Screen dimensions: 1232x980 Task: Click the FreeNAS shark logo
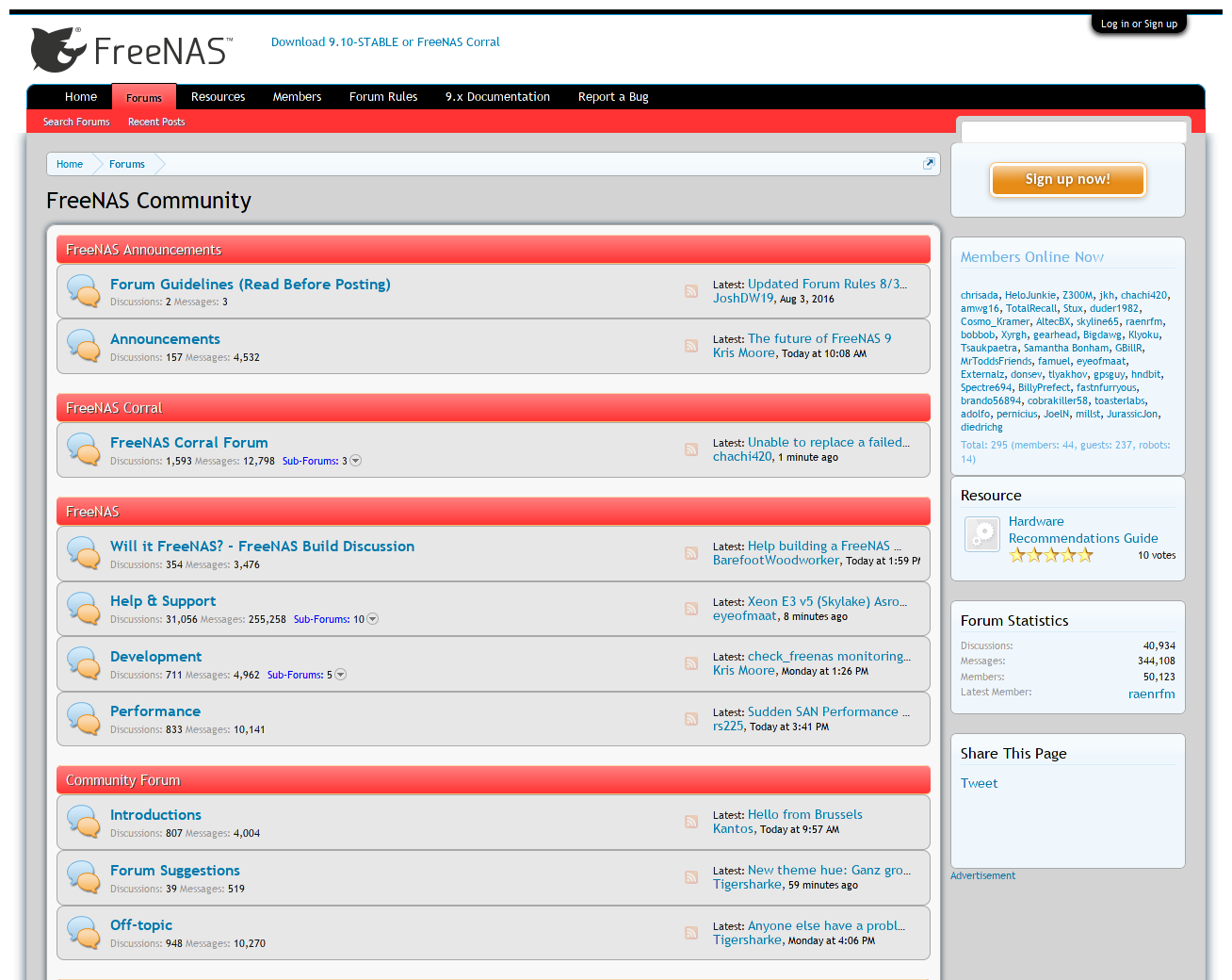click(x=131, y=50)
